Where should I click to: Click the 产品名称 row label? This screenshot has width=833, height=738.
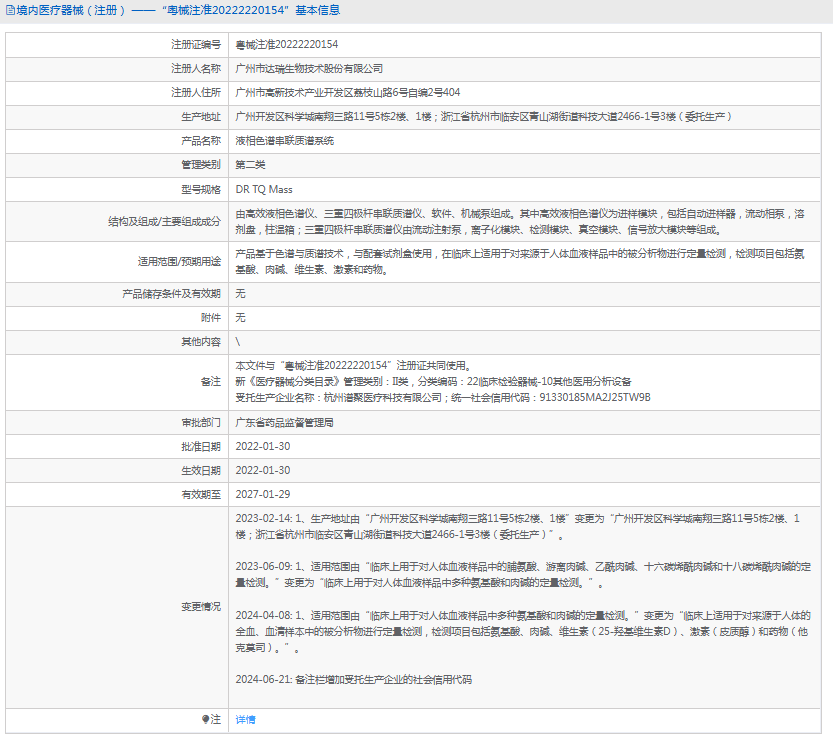click(201, 141)
